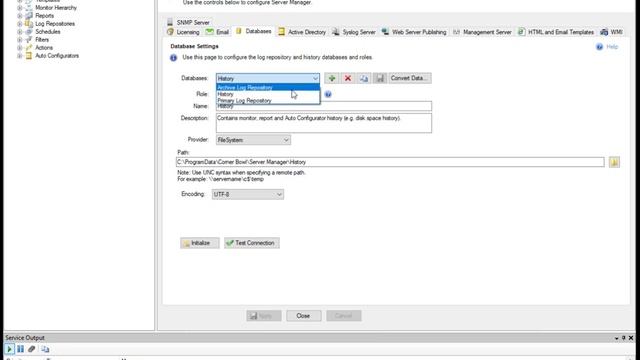
Task: Expand the Actions node
Action: coord(19,48)
